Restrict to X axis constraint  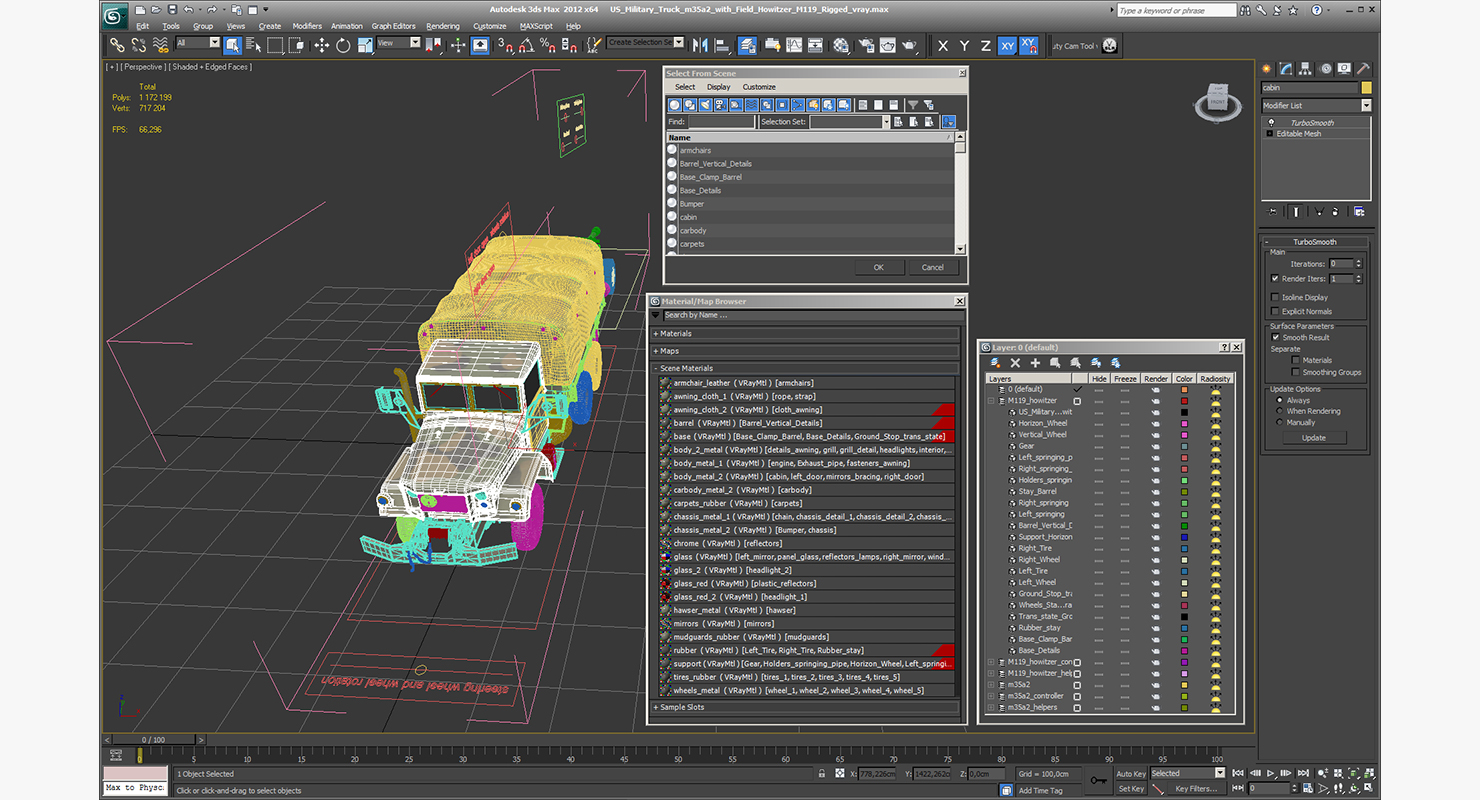click(x=942, y=45)
